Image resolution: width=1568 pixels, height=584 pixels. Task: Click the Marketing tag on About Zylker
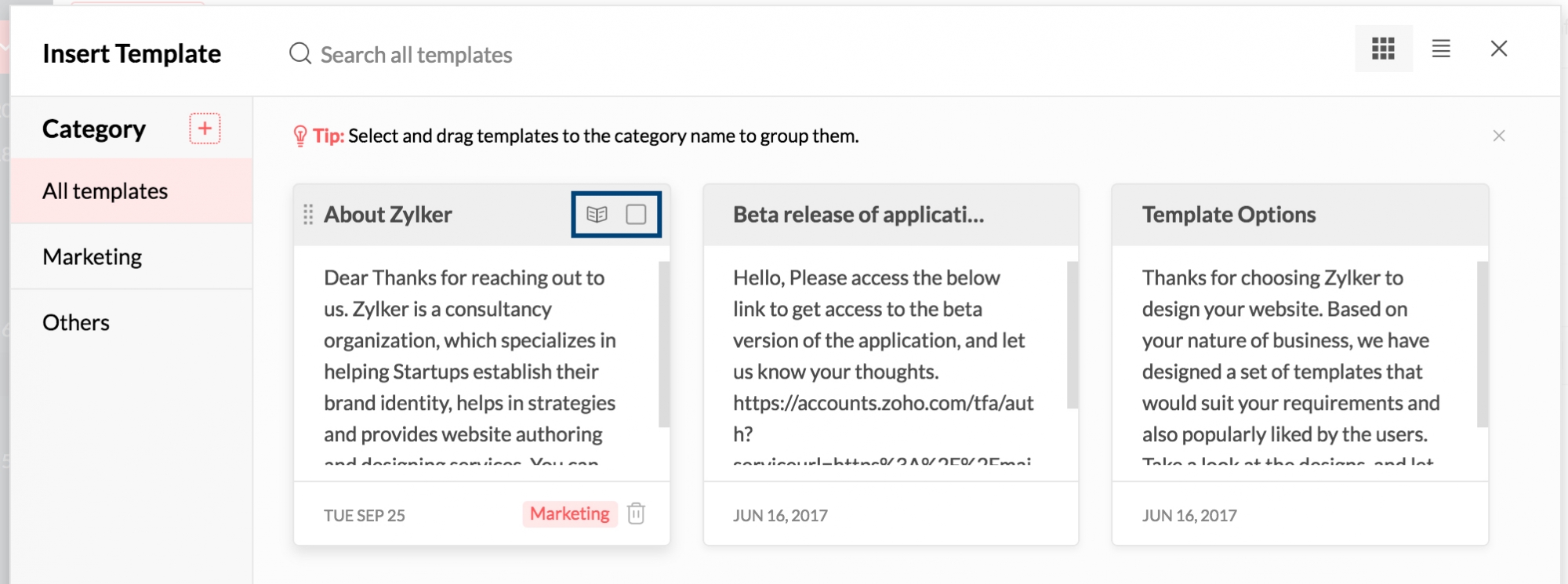click(x=569, y=513)
